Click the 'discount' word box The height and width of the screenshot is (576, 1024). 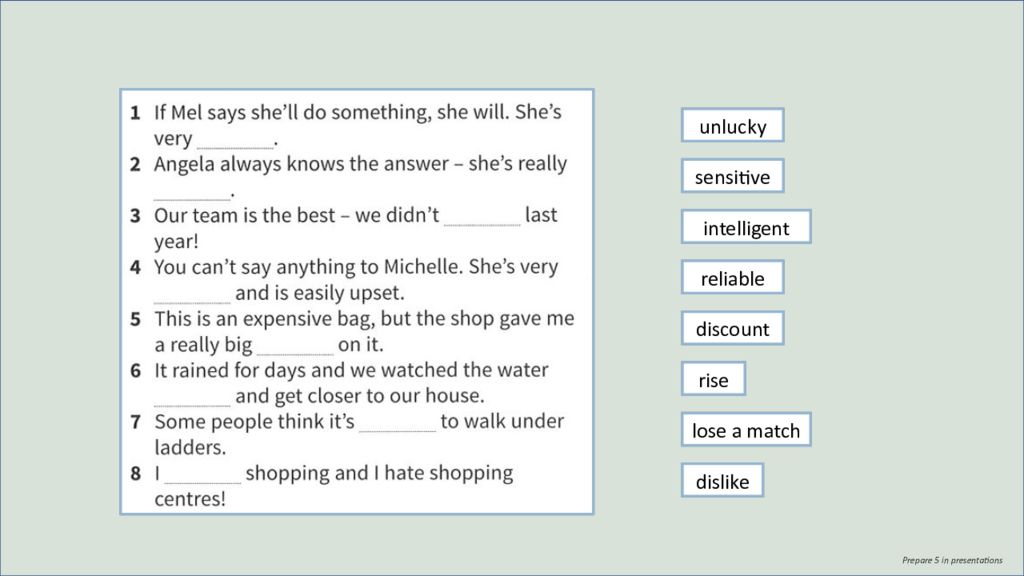pos(732,328)
